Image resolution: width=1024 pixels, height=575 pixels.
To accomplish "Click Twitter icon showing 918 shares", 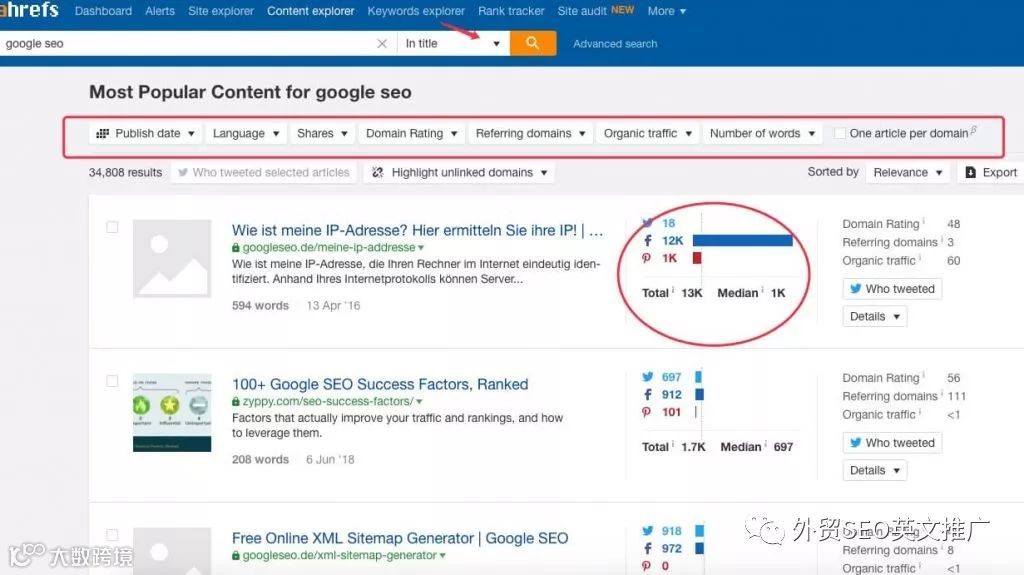I will click(647, 531).
